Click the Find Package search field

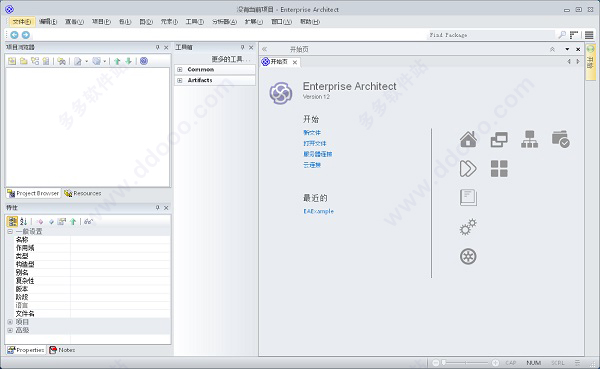point(492,35)
